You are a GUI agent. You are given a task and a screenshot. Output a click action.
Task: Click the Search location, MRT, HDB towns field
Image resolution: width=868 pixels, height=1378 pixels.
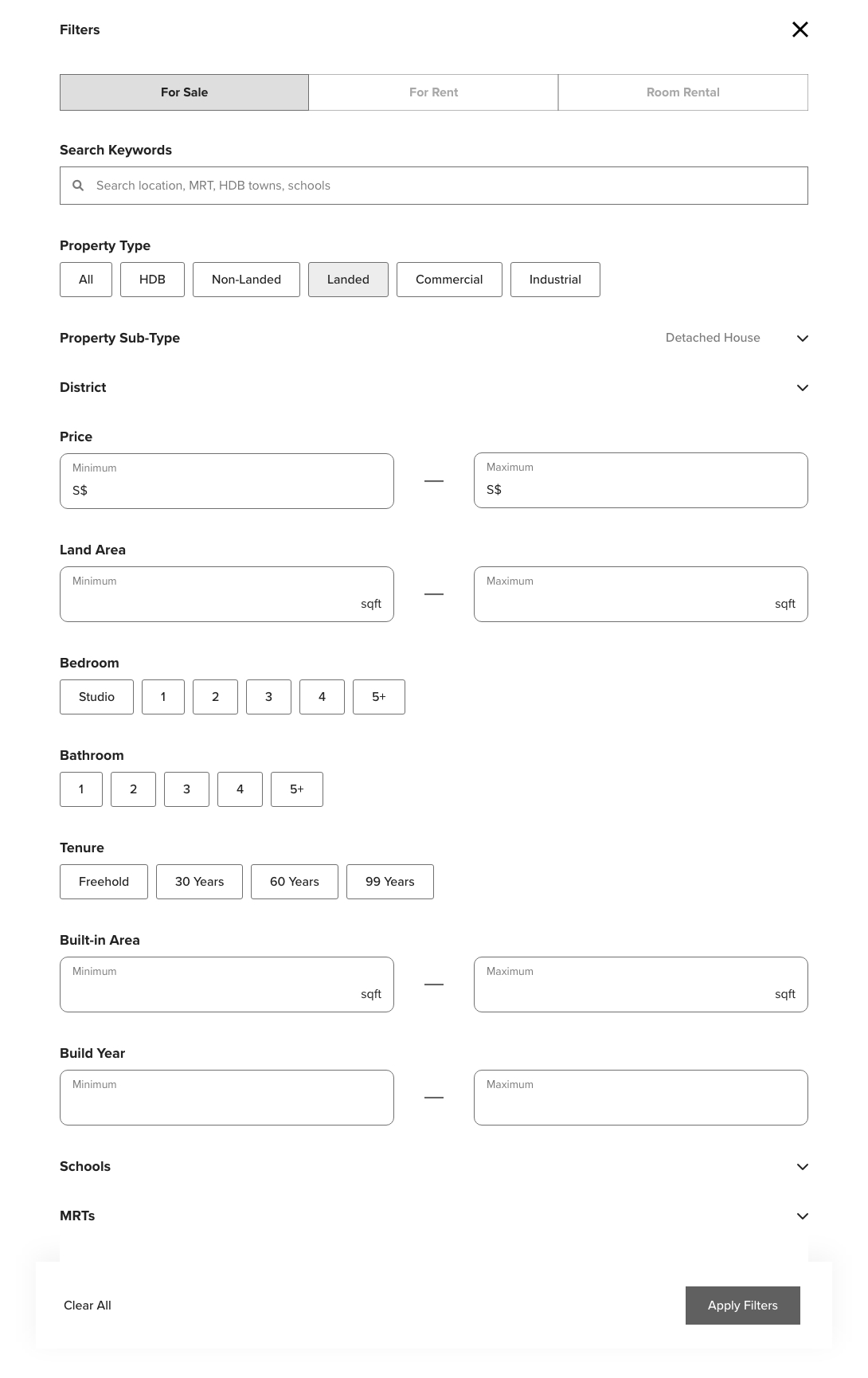click(x=434, y=186)
